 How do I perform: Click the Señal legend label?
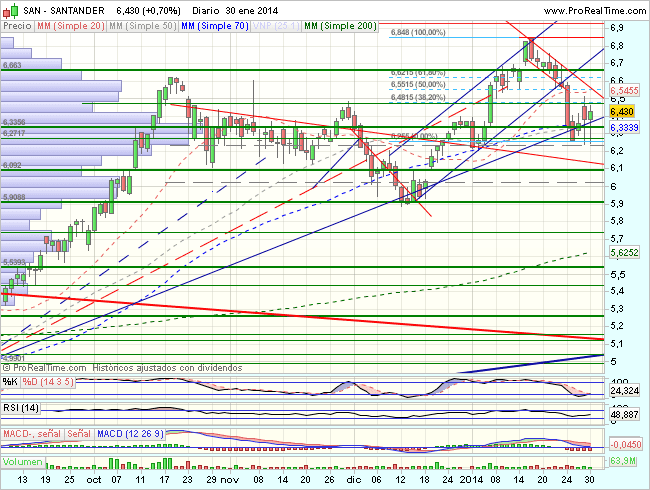(x=79, y=434)
